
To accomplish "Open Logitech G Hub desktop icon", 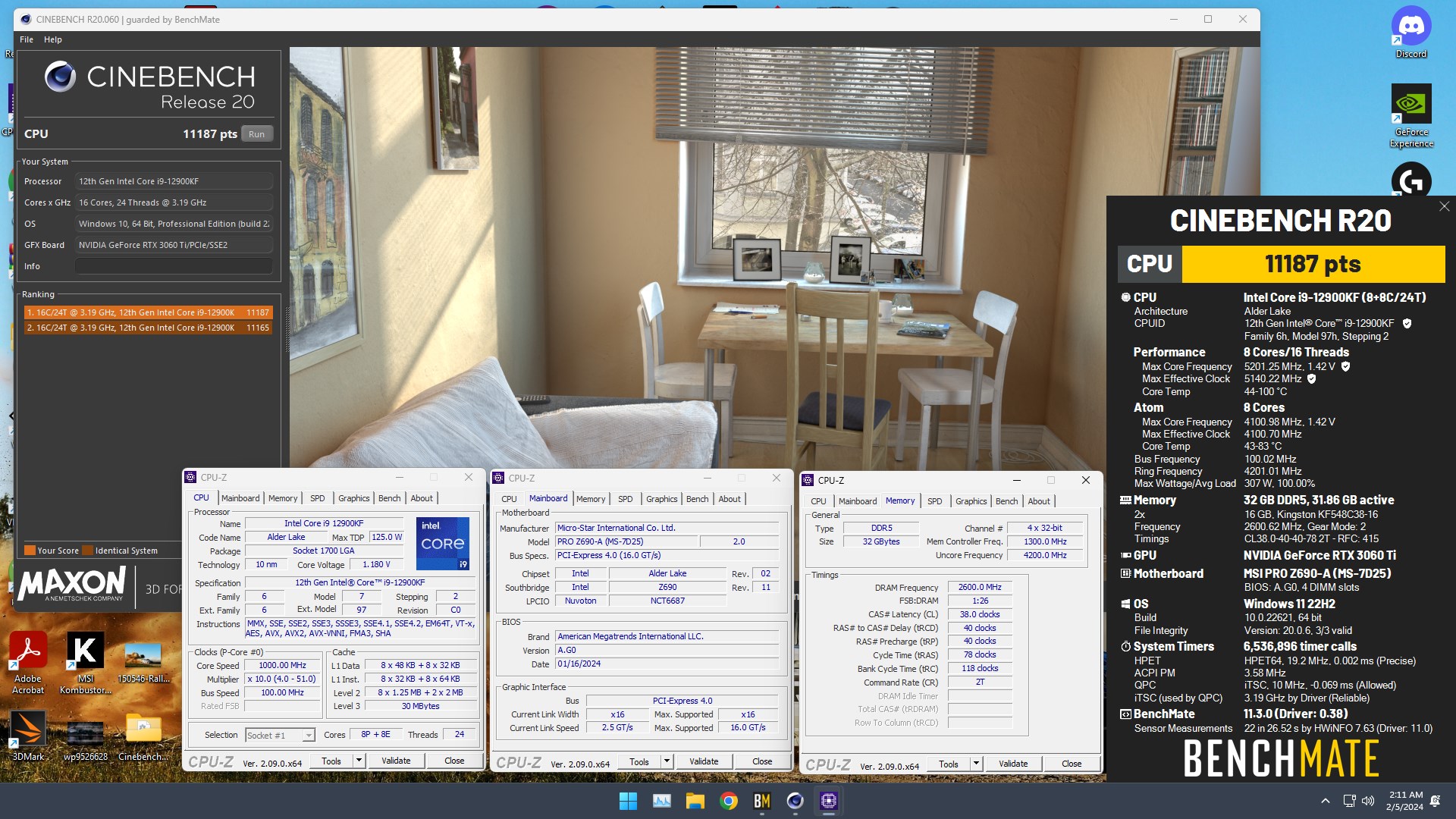I will pos(1410,180).
